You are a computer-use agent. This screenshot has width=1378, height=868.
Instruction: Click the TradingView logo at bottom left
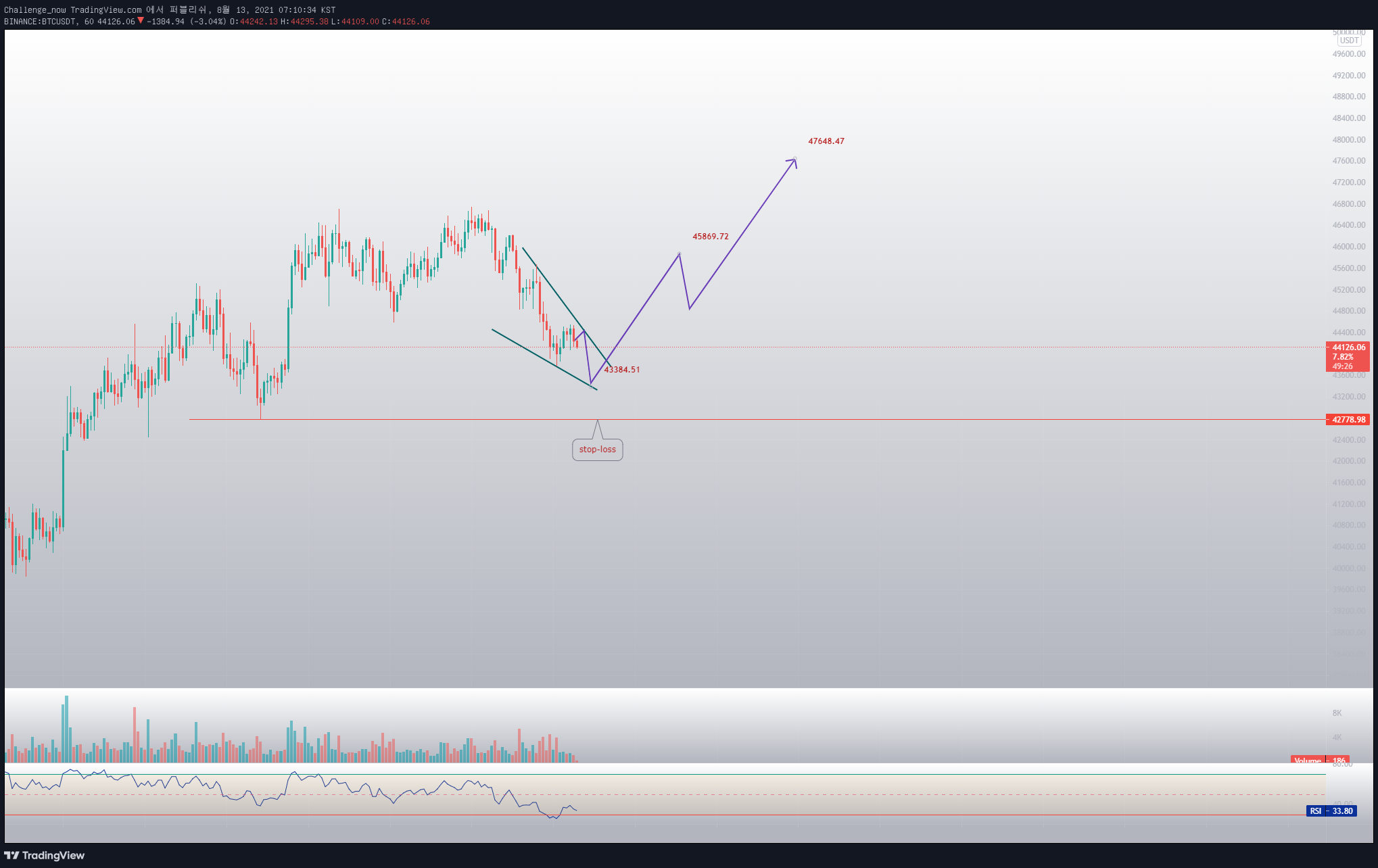tap(45, 855)
